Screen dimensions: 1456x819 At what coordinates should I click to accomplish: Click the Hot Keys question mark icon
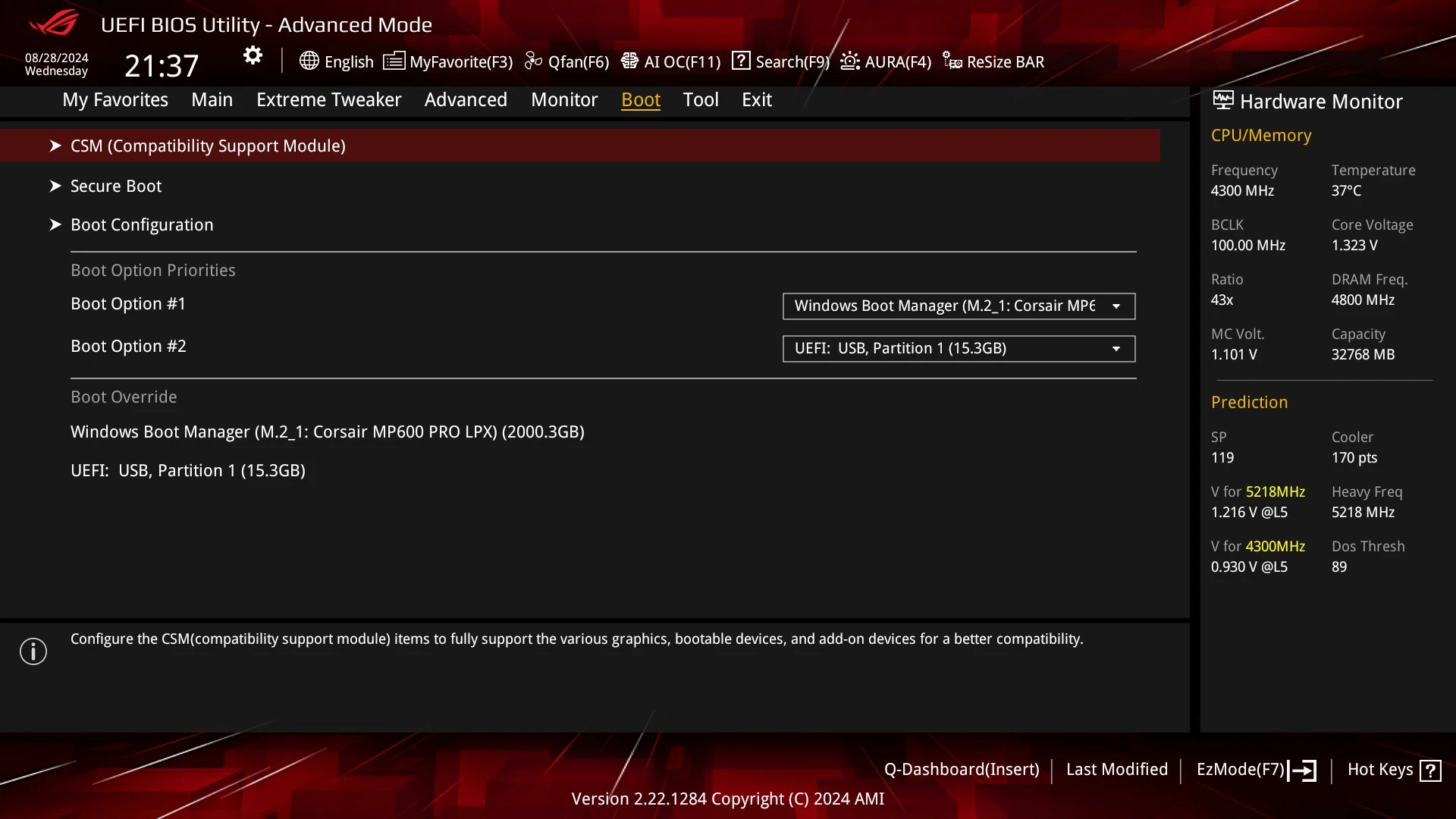1430,770
